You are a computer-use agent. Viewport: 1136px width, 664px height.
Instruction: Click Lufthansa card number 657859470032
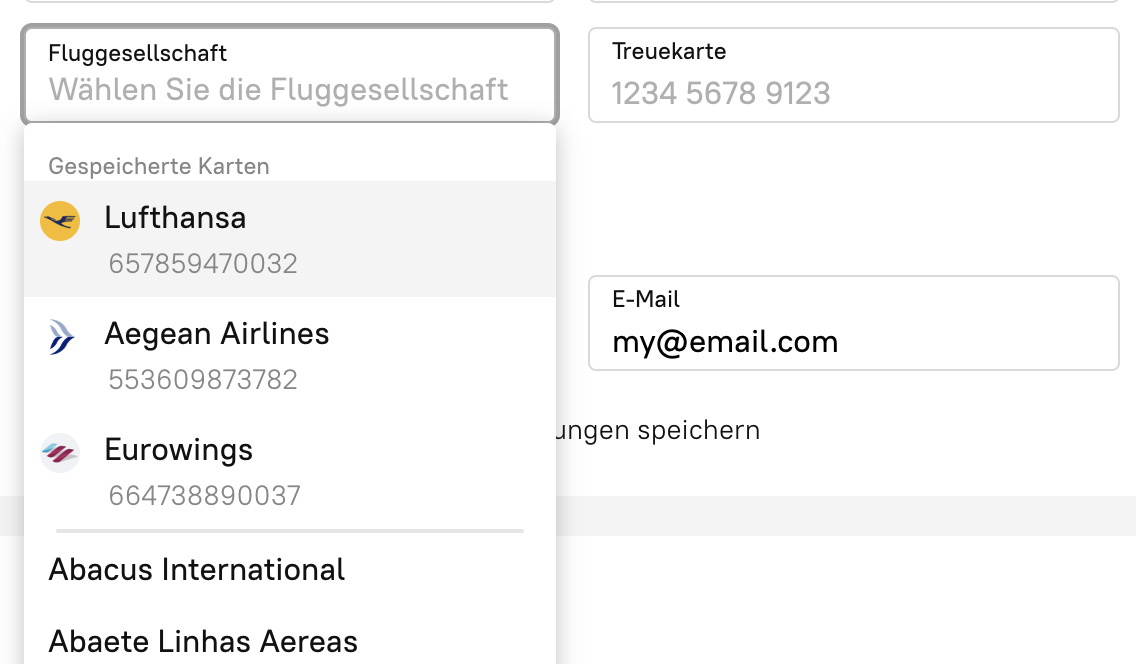(x=203, y=264)
